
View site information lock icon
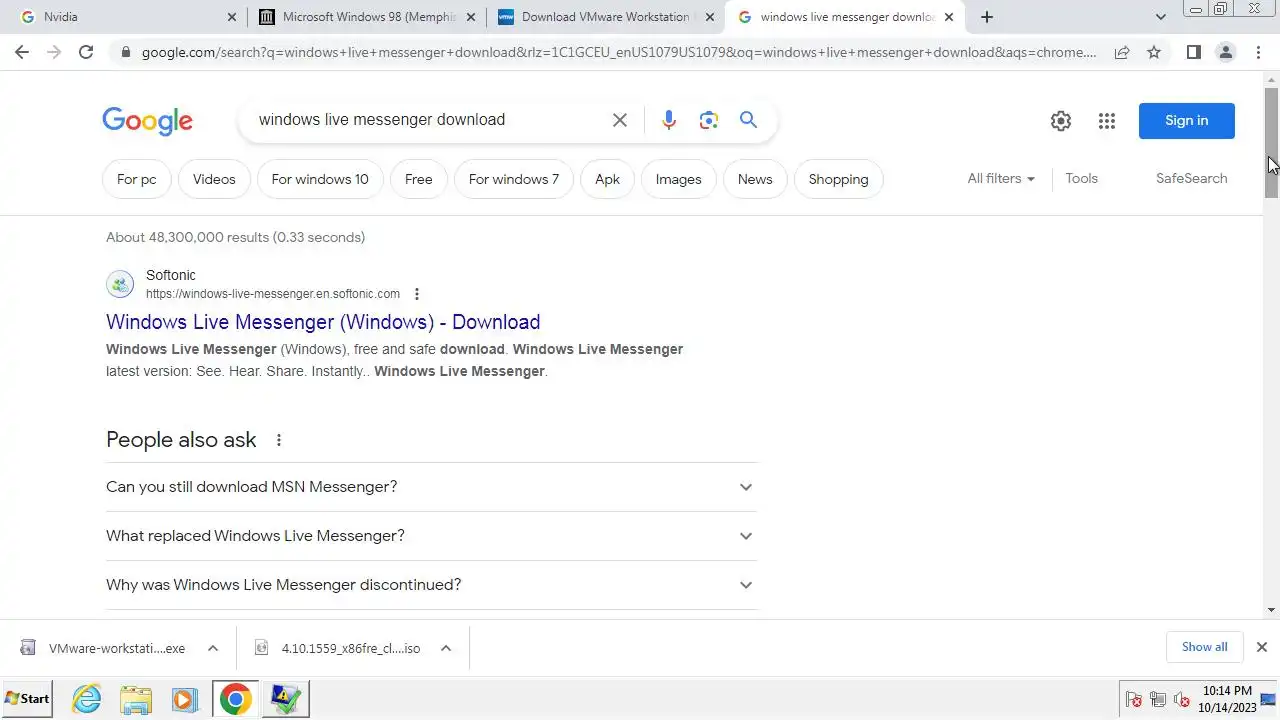pyautogui.click(x=124, y=52)
